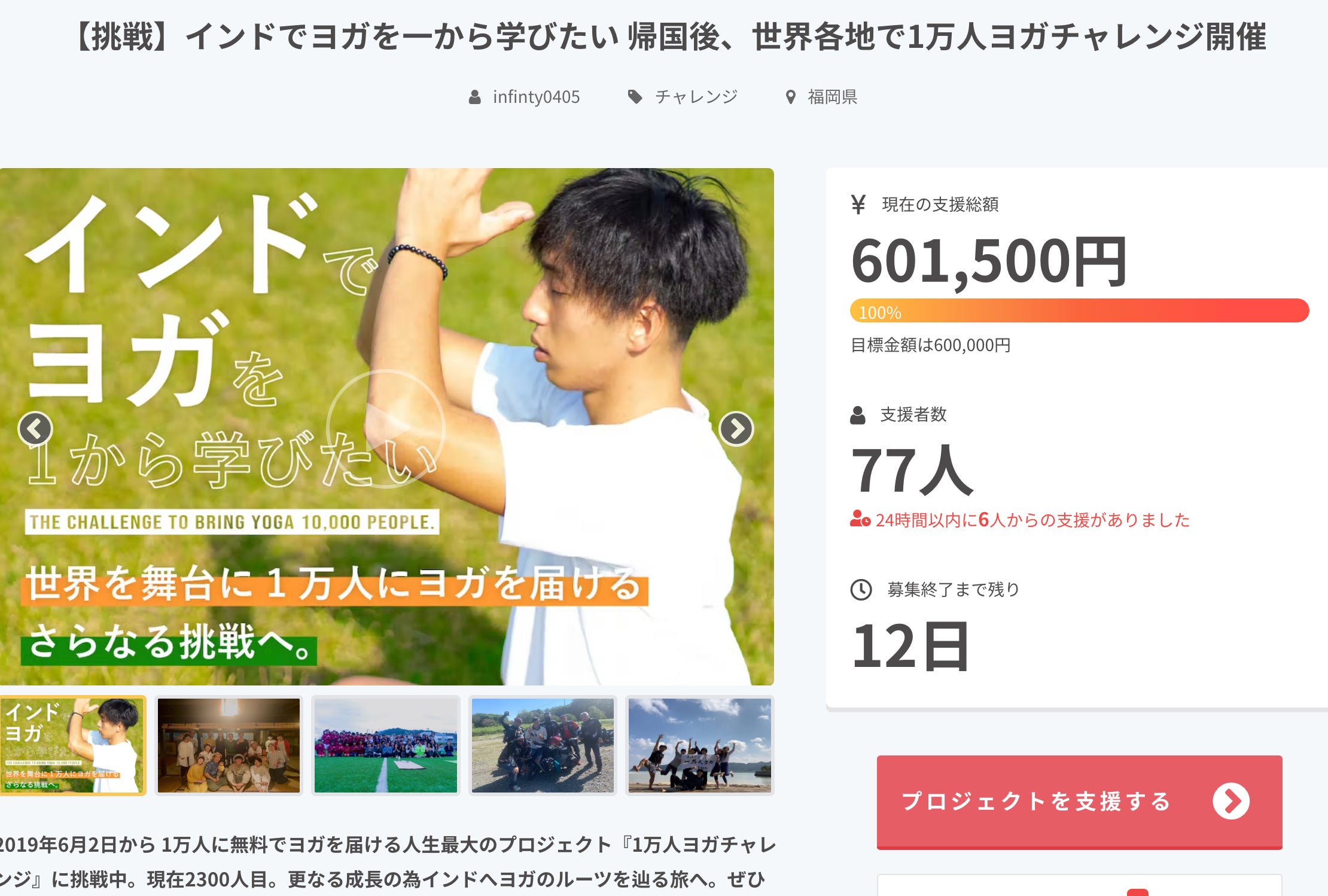Click the clock icon beside 募集終了まで残り
This screenshot has width=1328, height=896.
[861, 590]
